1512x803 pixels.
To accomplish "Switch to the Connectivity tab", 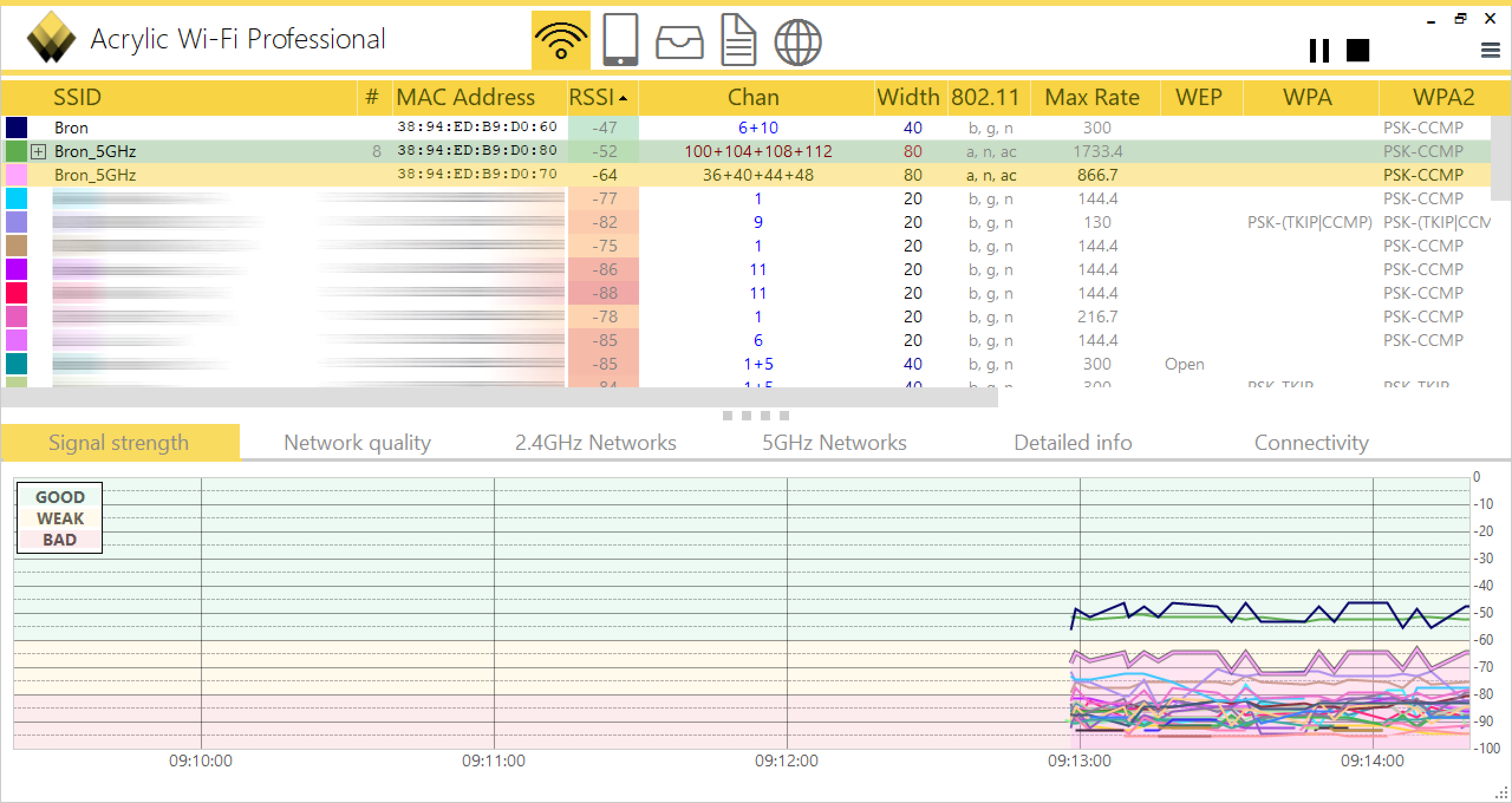I will click(1311, 443).
